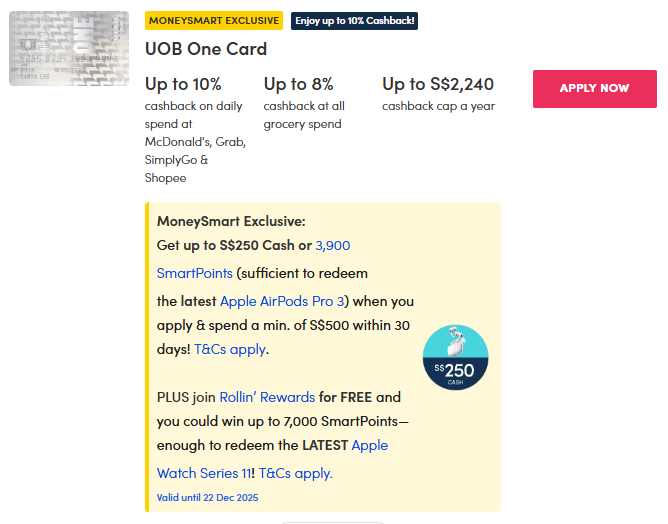This screenshot has height=524, width=668.
Task: Click the cashback cap a year description
Action: click(x=438, y=106)
